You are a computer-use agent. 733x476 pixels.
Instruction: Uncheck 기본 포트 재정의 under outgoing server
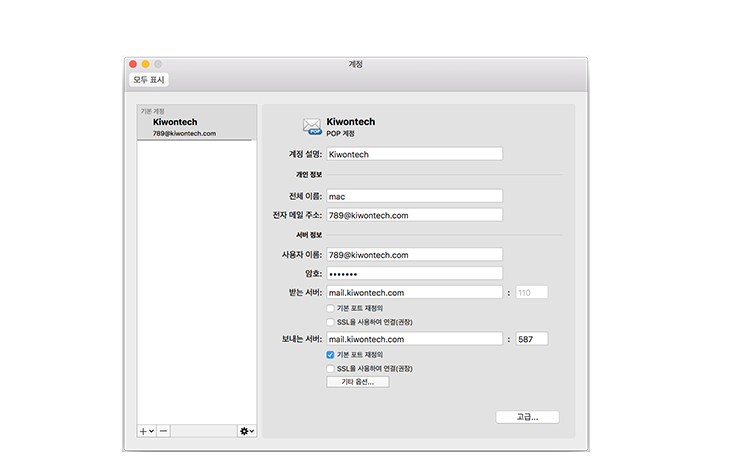tap(331, 354)
